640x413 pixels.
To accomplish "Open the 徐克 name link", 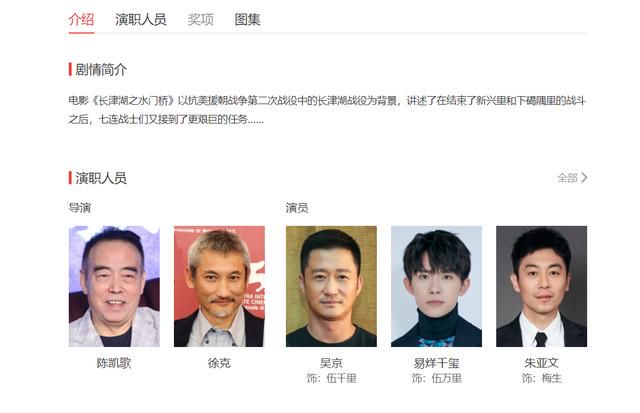I will point(219,363).
